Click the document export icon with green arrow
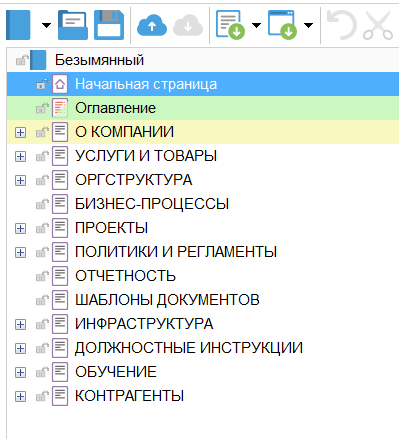 [x=230, y=25]
